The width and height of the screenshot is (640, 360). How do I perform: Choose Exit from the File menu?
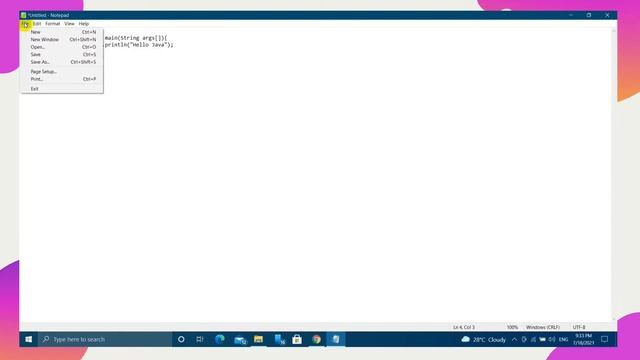click(x=62, y=89)
